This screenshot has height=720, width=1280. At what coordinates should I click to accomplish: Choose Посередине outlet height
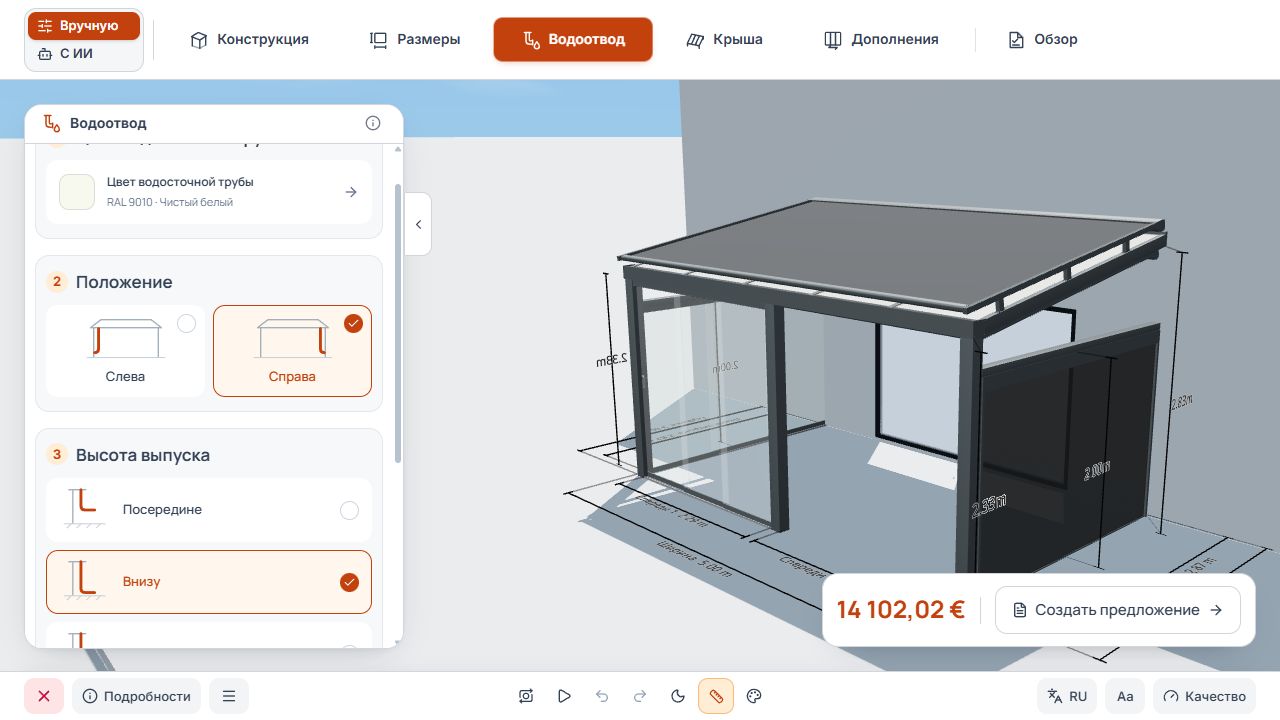[209, 510]
